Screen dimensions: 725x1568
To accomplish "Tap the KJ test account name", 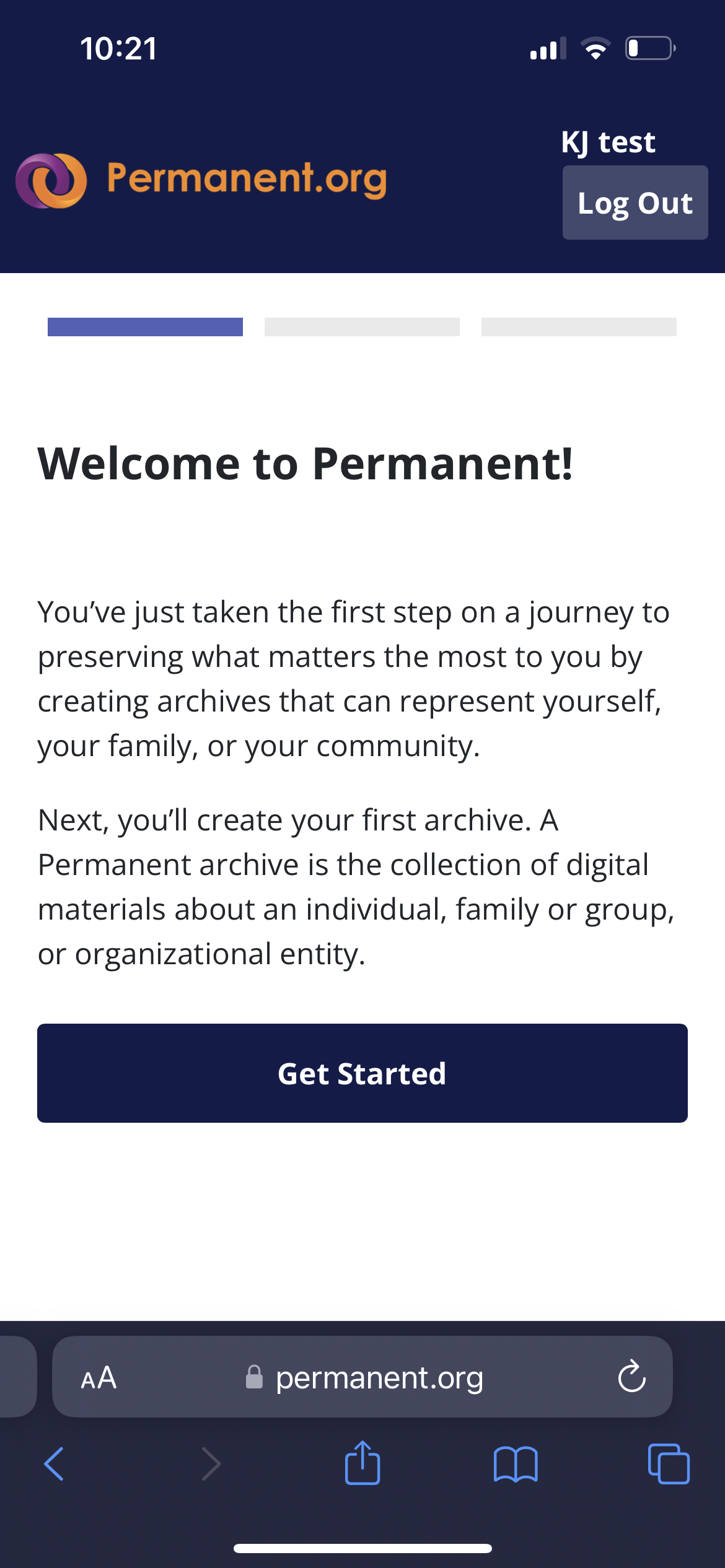I will (608, 142).
